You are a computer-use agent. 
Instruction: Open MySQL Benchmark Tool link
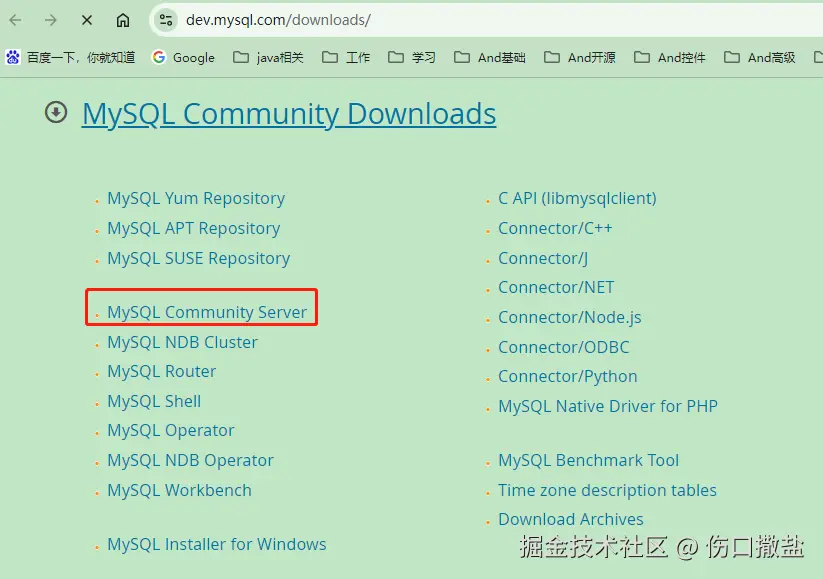(588, 460)
